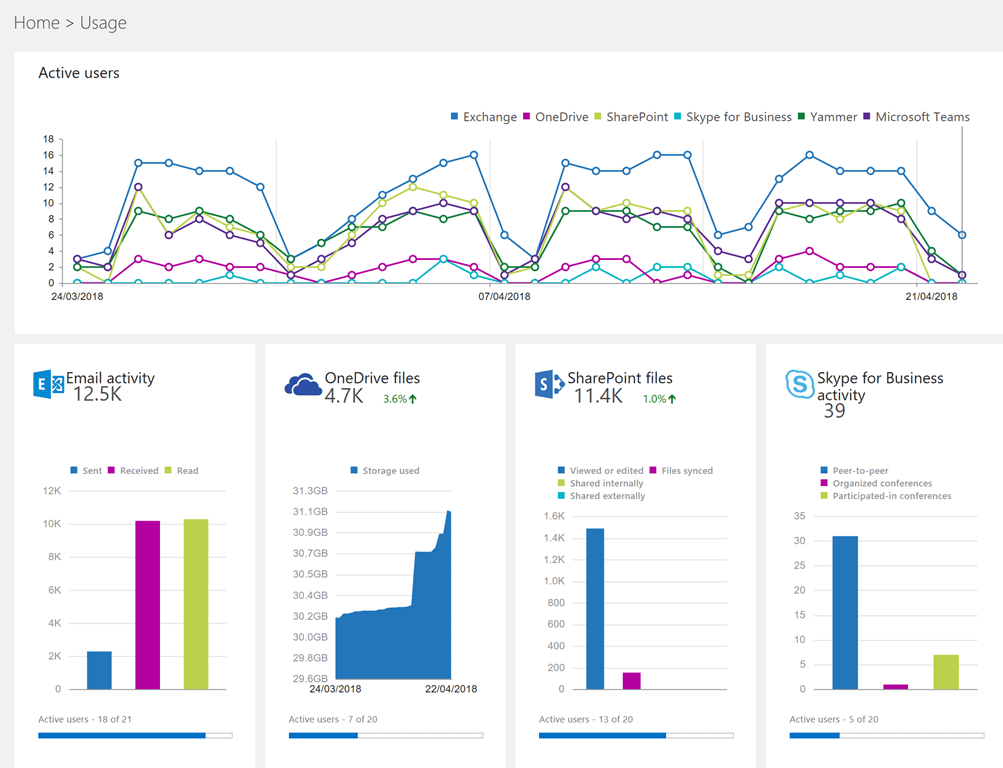Screen dimensions: 1003x768
Task: Toggle Storage used legend item
Action: 385,471
